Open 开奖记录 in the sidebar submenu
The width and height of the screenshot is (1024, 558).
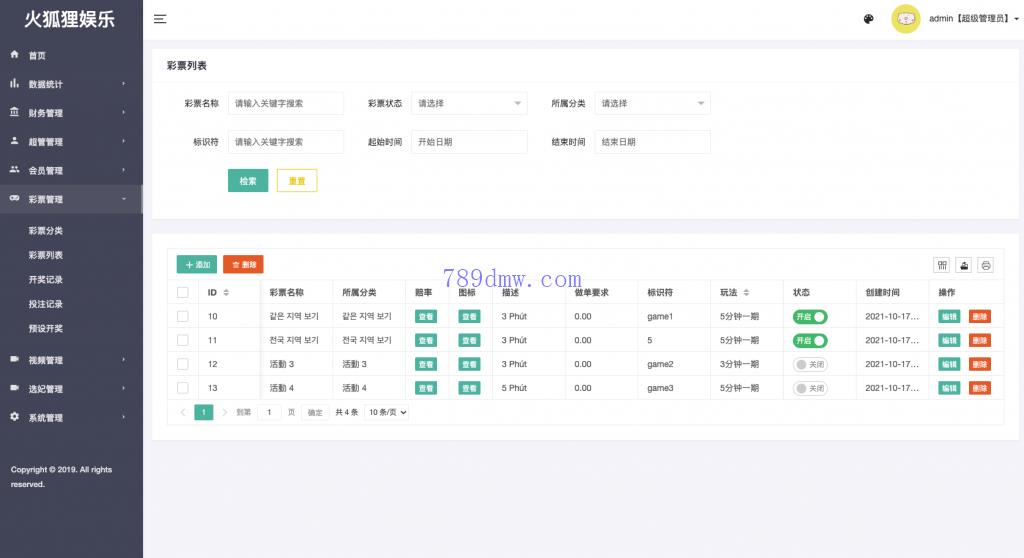point(46,280)
